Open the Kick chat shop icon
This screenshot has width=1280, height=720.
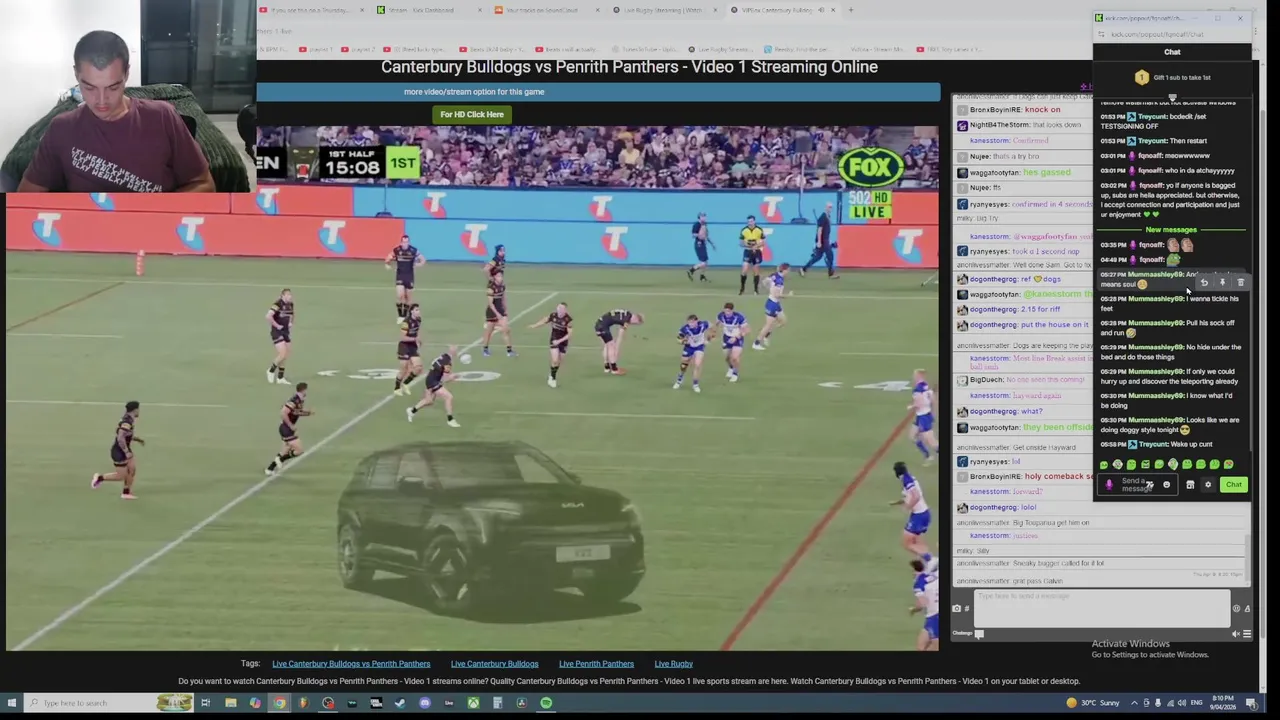click(1190, 485)
